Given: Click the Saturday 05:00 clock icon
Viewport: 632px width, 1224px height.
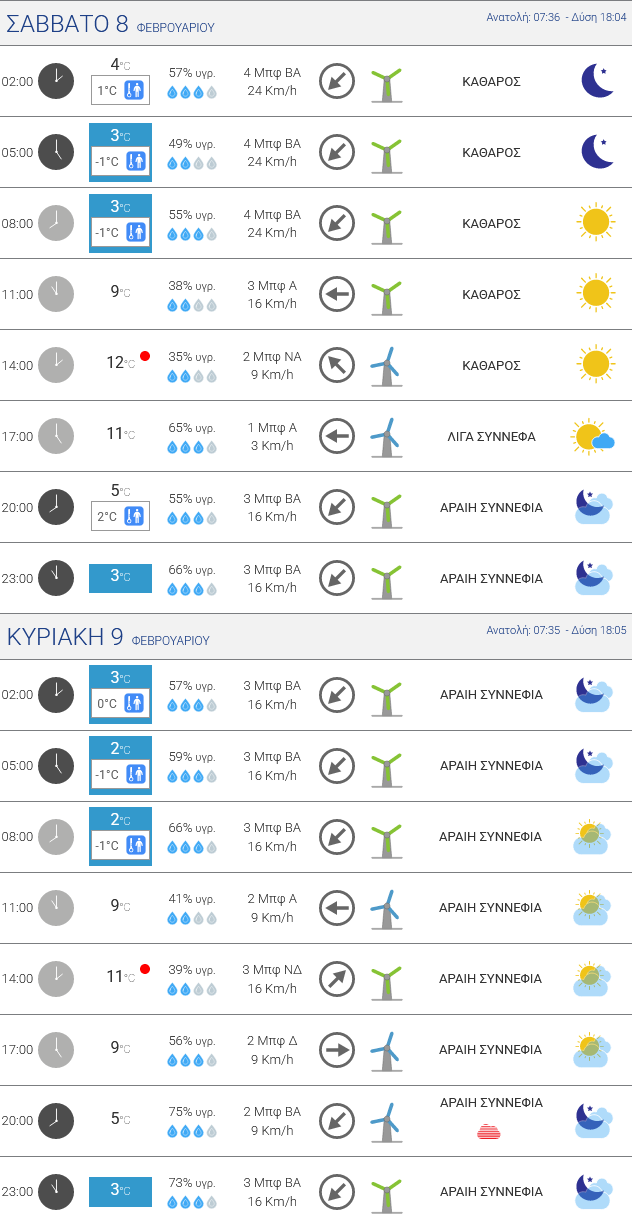Looking at the screenshot, I should click(x=56, y=152).
